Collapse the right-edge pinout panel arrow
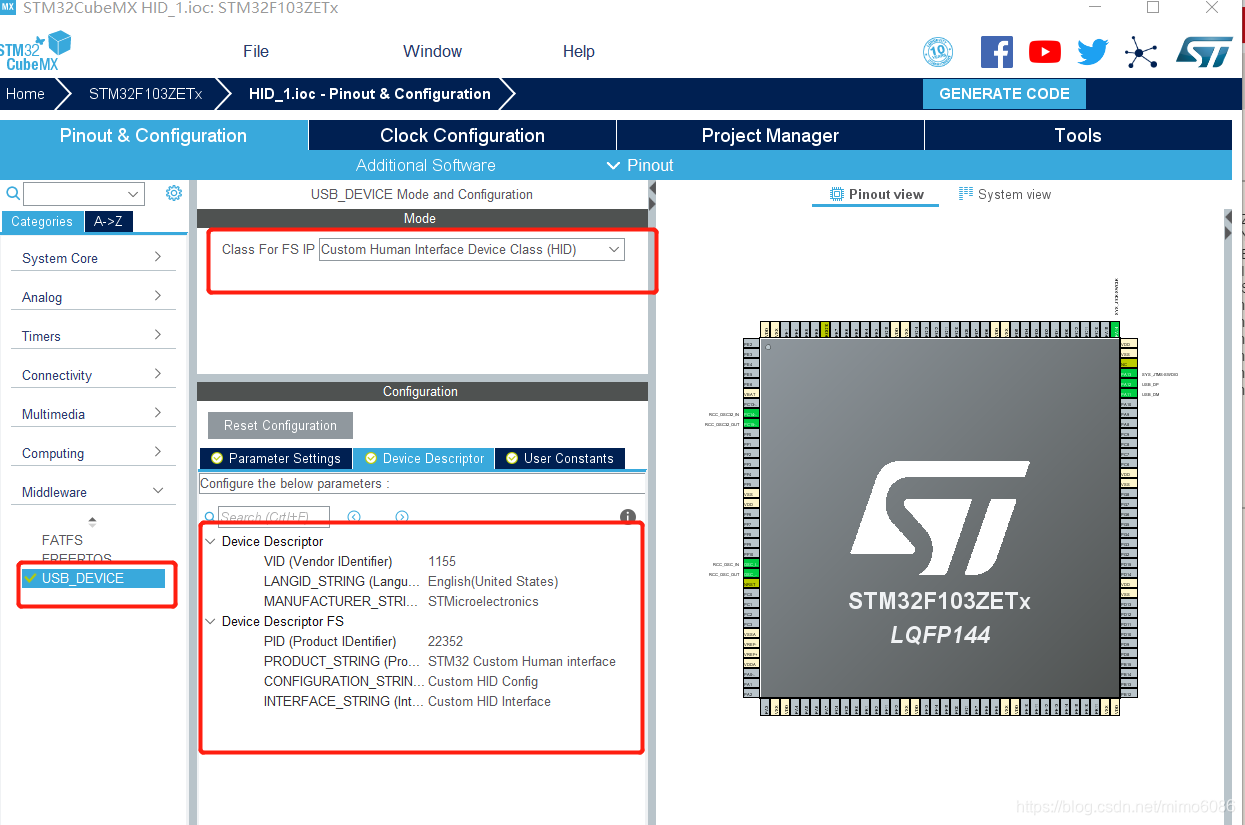 [1229, 217]
